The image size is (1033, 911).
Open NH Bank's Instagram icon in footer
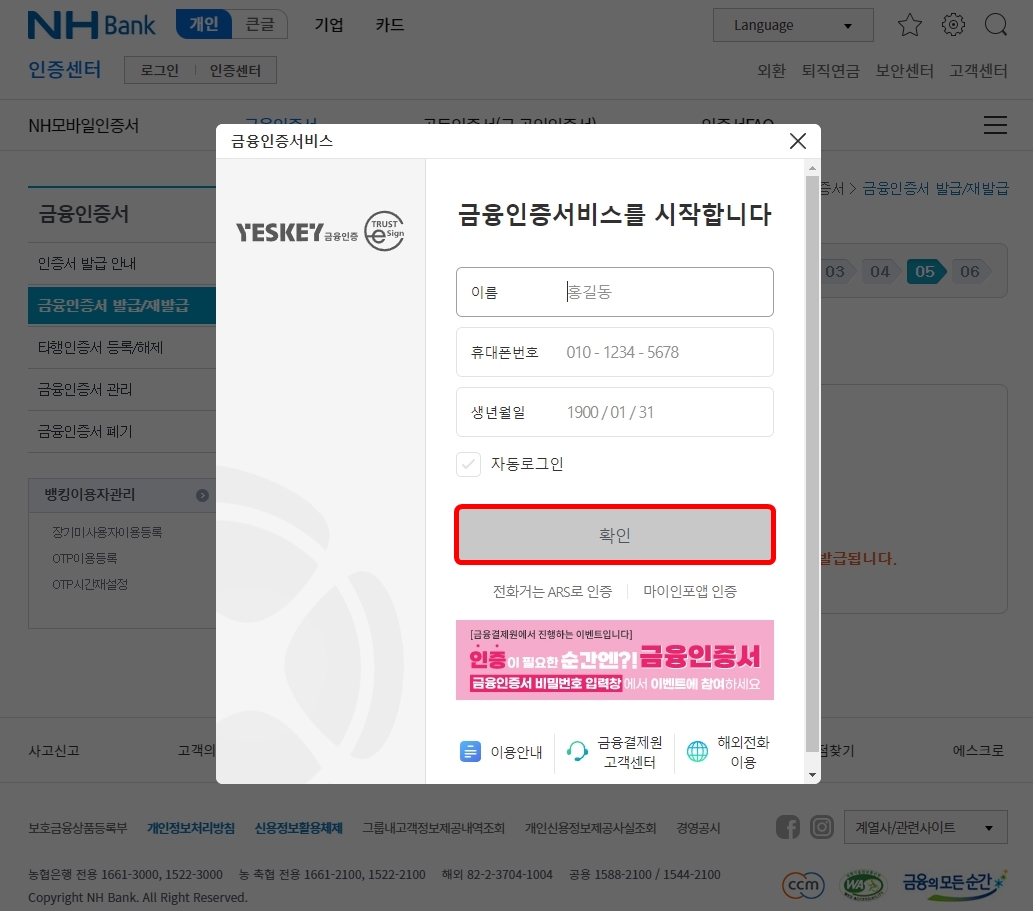822,827
